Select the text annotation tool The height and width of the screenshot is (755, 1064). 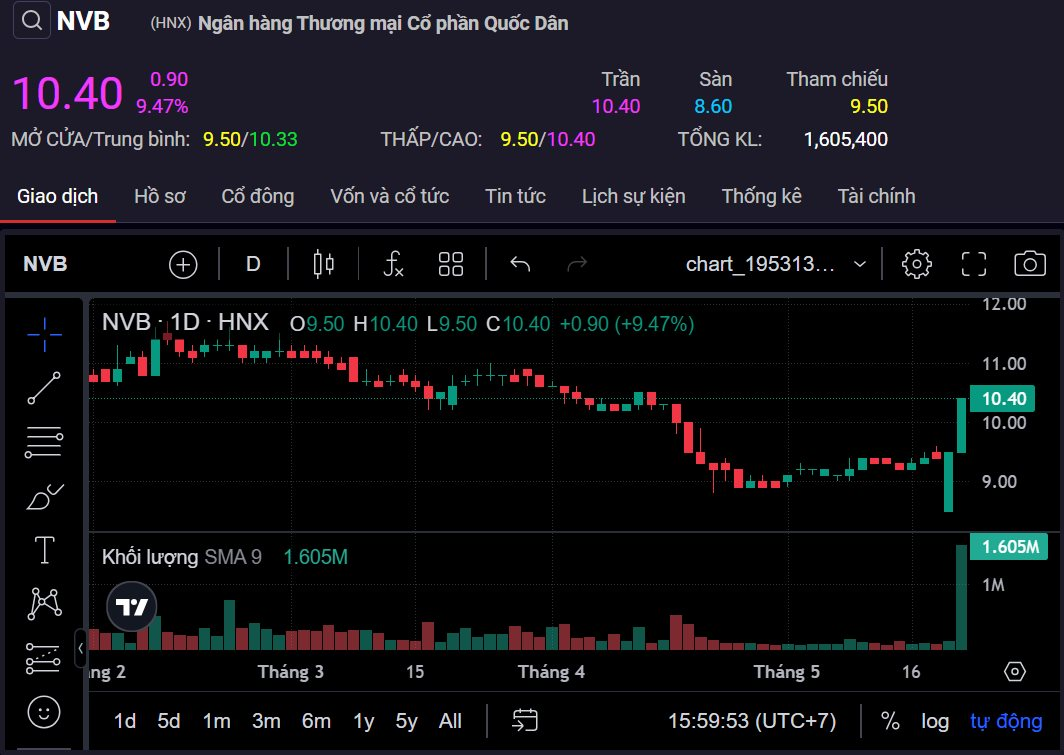click(x=44, y=549)
